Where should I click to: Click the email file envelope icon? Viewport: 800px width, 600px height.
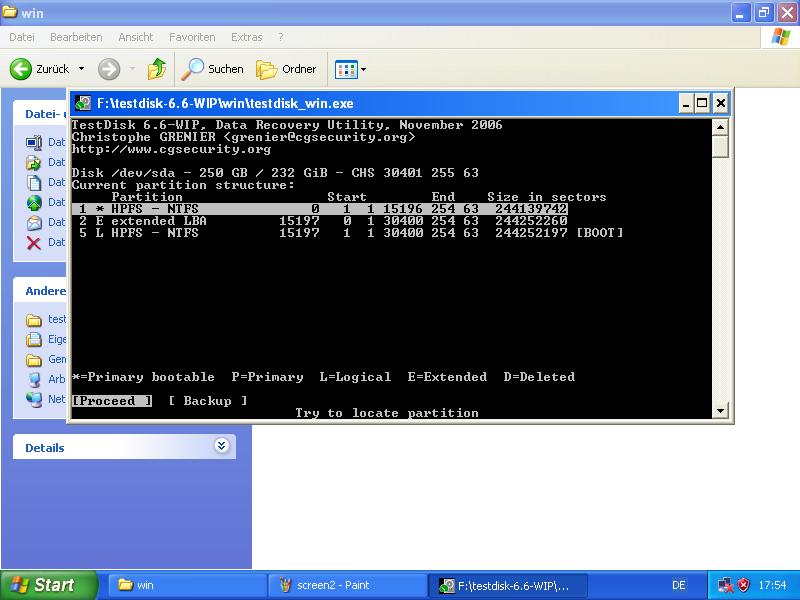pos(34,223)
